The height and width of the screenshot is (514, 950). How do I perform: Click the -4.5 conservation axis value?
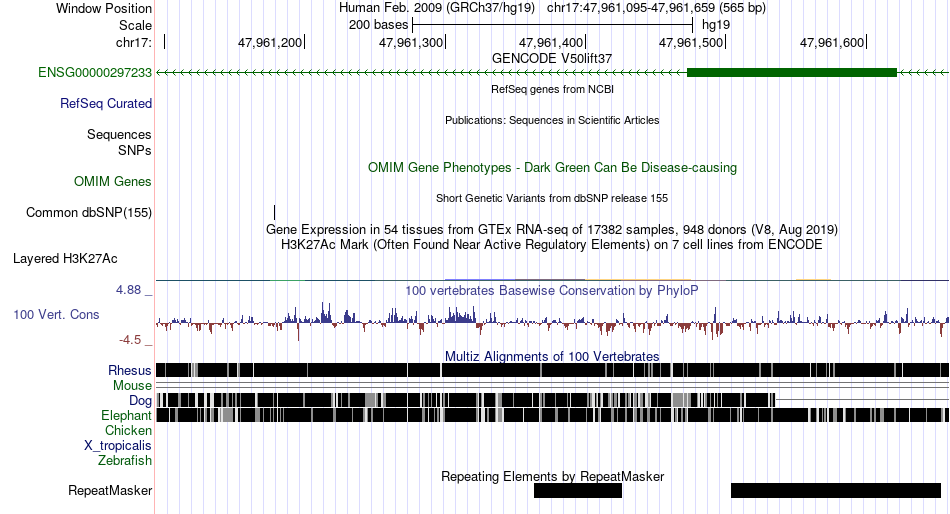[130, 340]
